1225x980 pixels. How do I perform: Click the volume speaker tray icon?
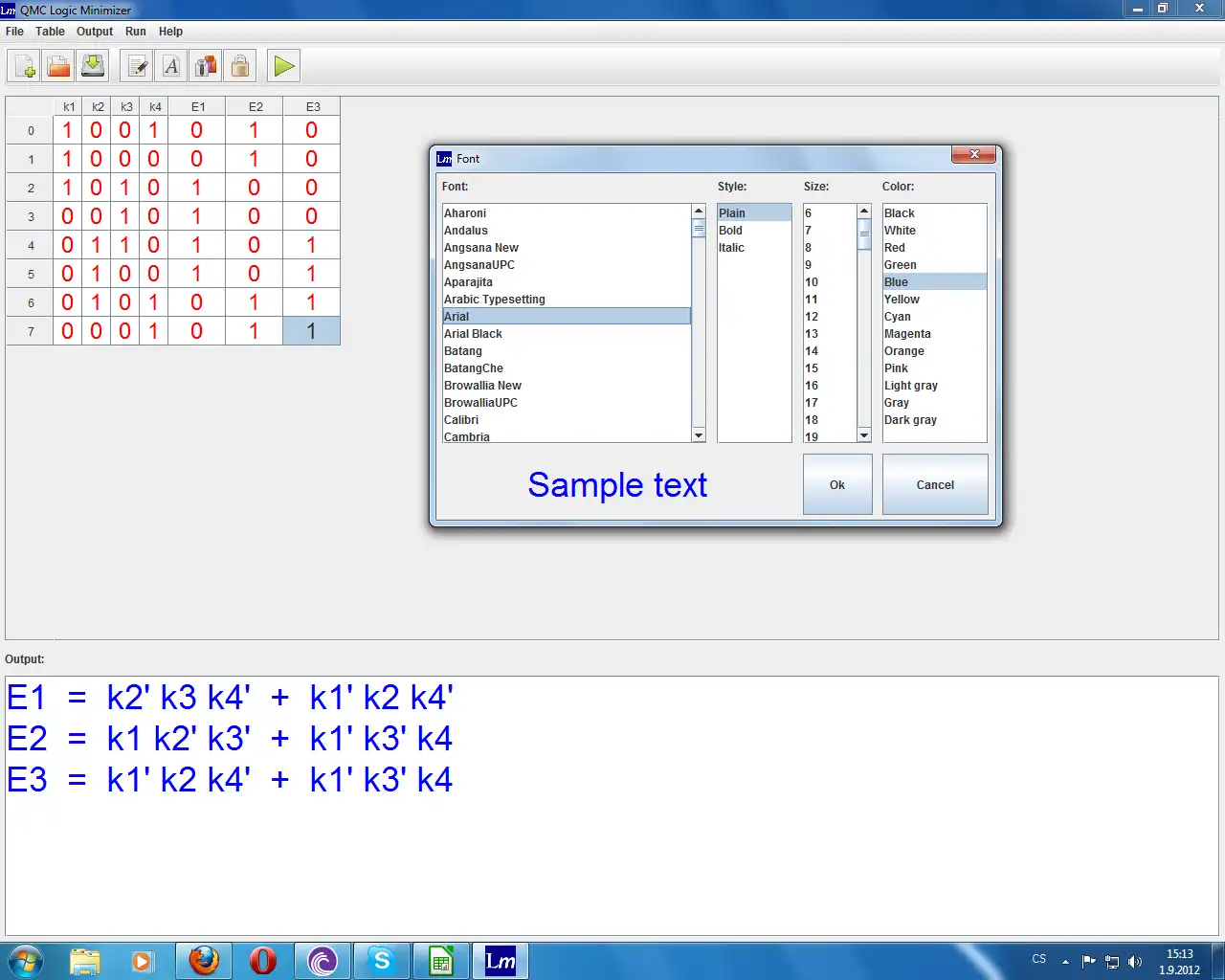pos(1135,962)
